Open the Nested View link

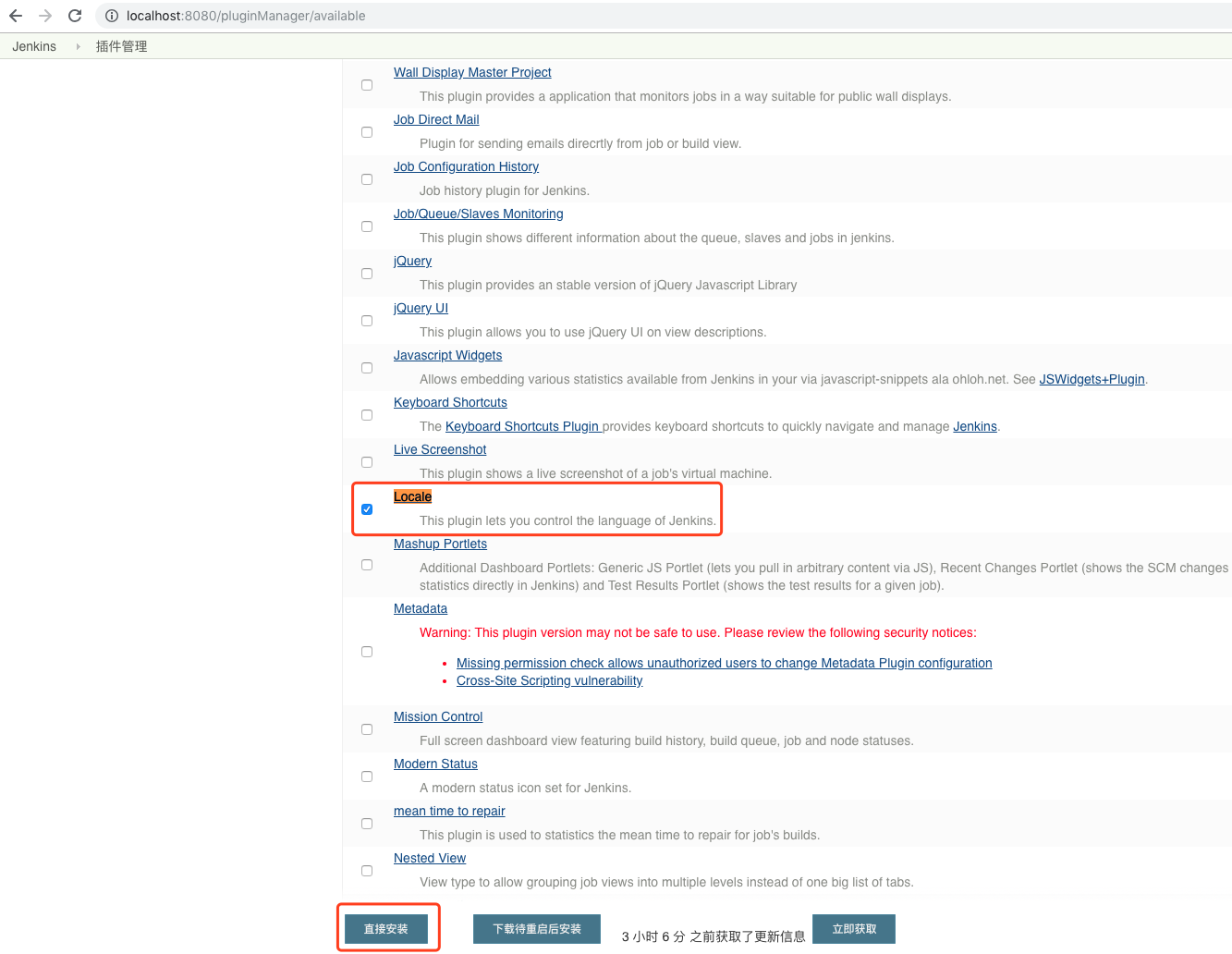430,858
